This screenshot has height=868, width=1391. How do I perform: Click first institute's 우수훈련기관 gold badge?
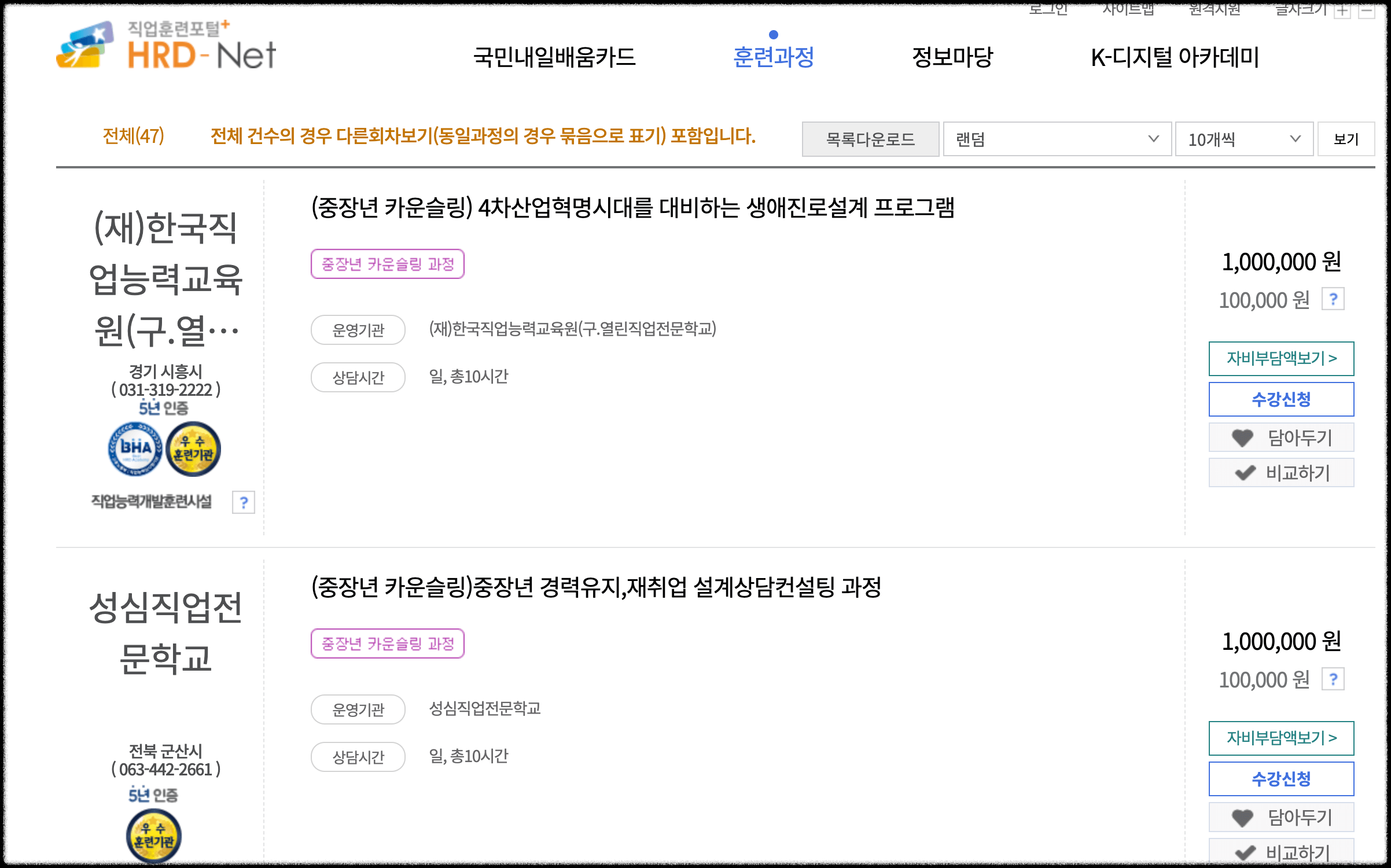[193, 448]
